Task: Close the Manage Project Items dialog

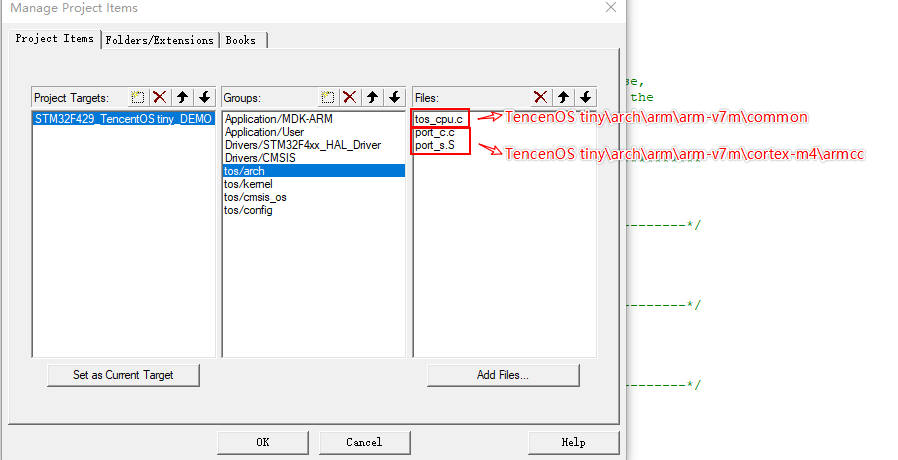Action: click(x=611, y=7)
